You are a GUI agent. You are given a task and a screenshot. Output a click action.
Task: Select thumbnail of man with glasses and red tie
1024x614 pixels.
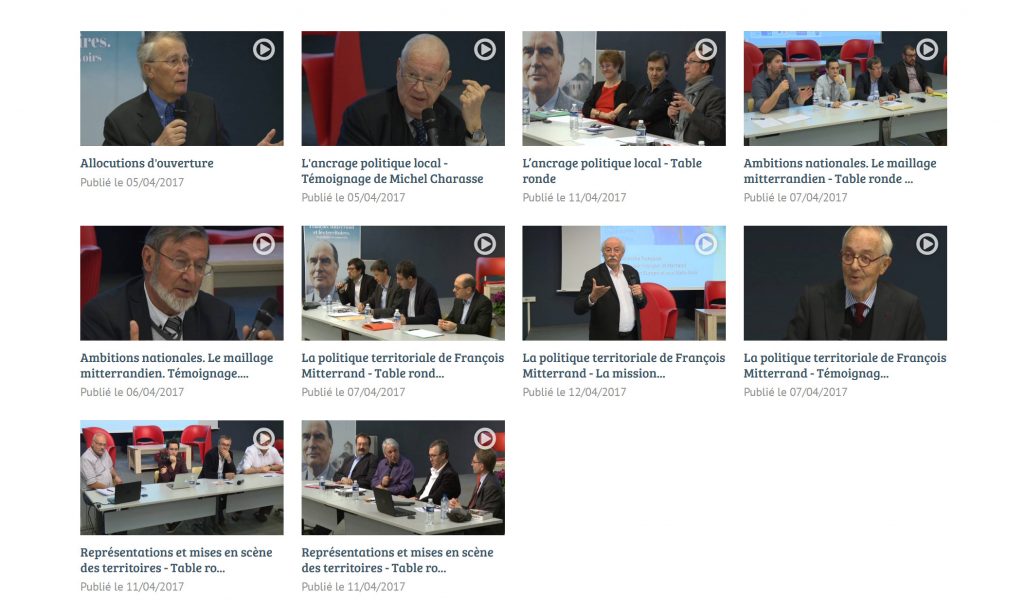point(845,283)
